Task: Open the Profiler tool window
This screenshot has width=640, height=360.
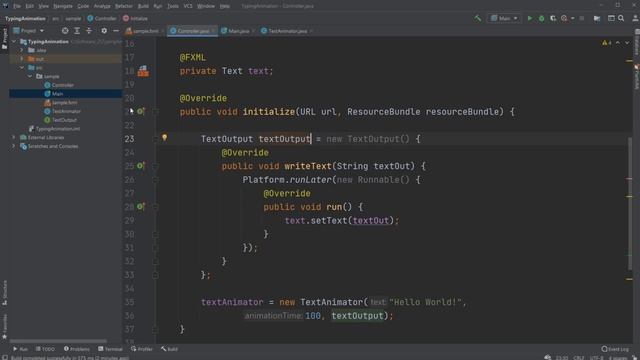Action: [142, 349]
